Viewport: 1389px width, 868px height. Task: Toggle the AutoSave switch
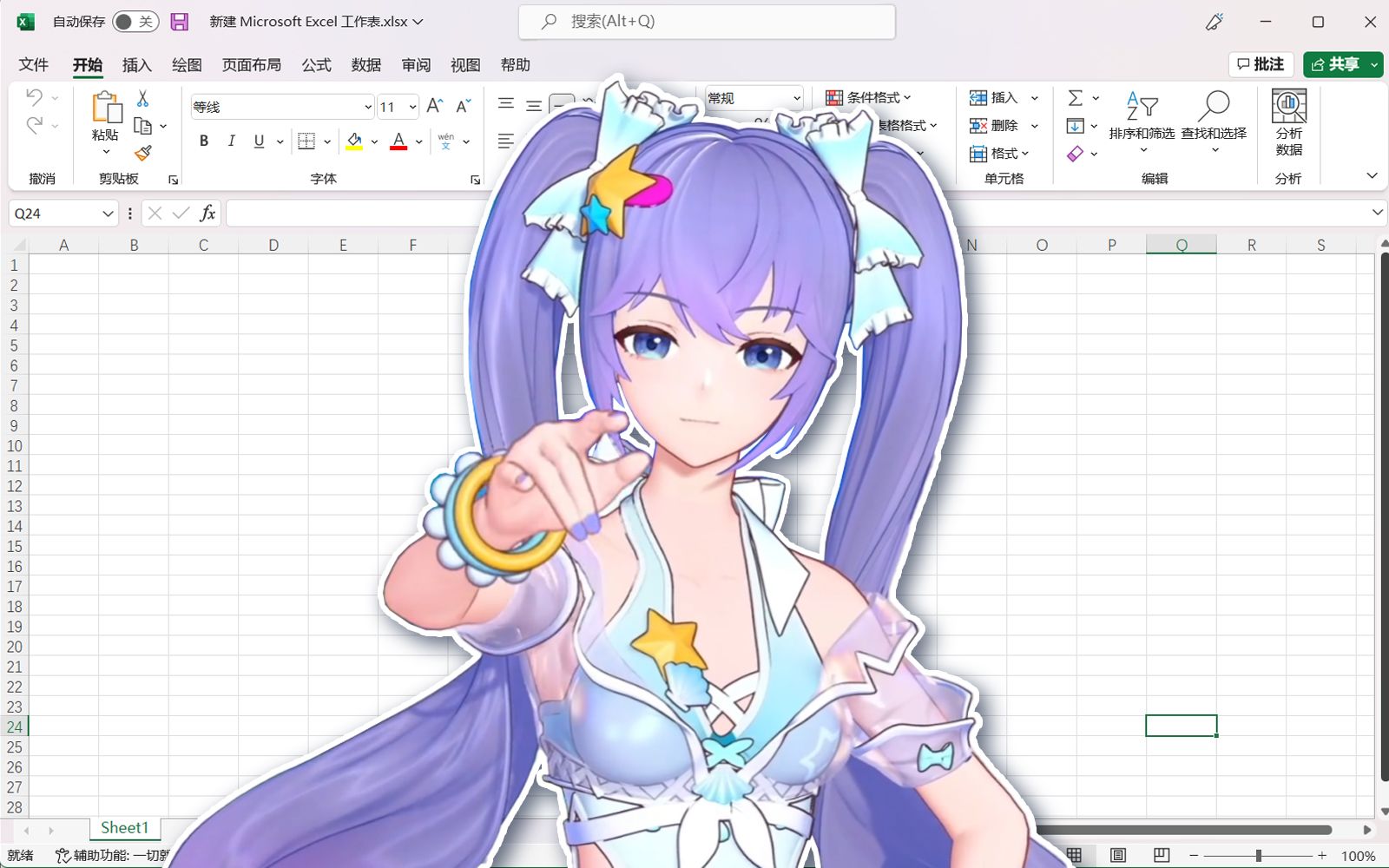tap(135, 22)
